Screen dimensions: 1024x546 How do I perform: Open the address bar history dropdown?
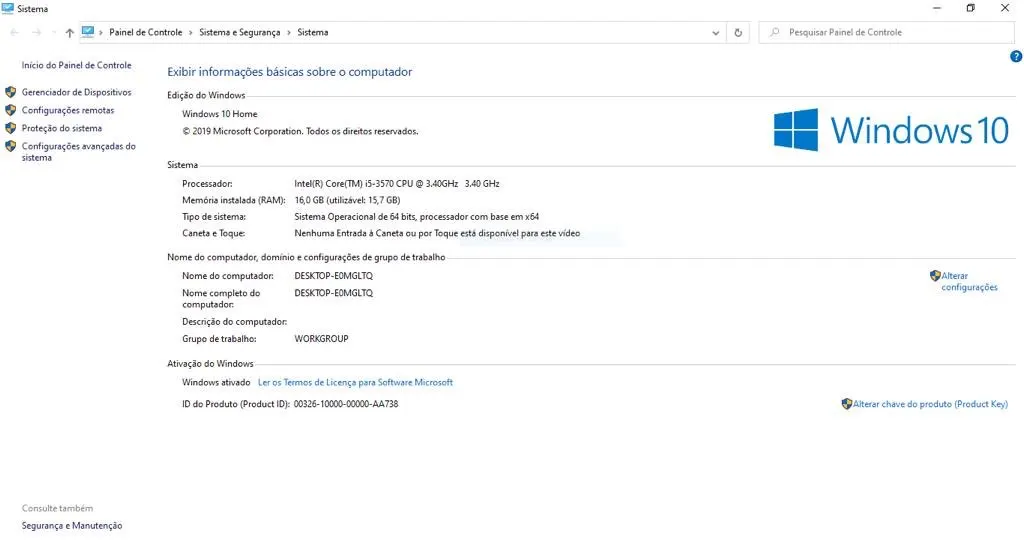click(715, 33)
